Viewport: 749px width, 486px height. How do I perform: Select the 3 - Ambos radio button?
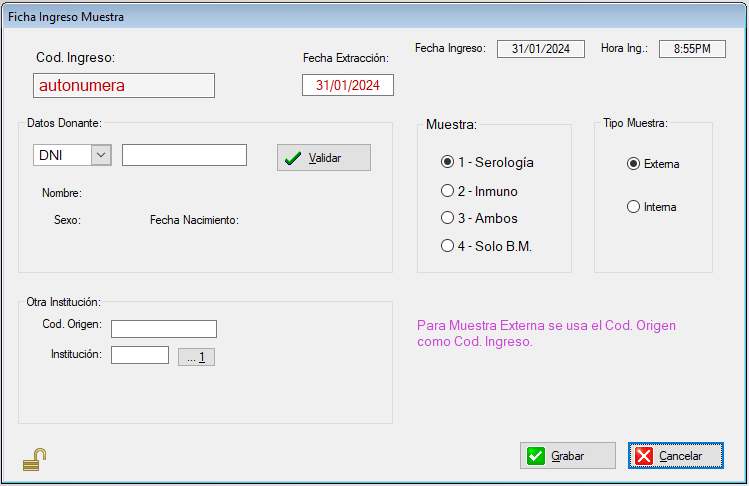point(447,218)
